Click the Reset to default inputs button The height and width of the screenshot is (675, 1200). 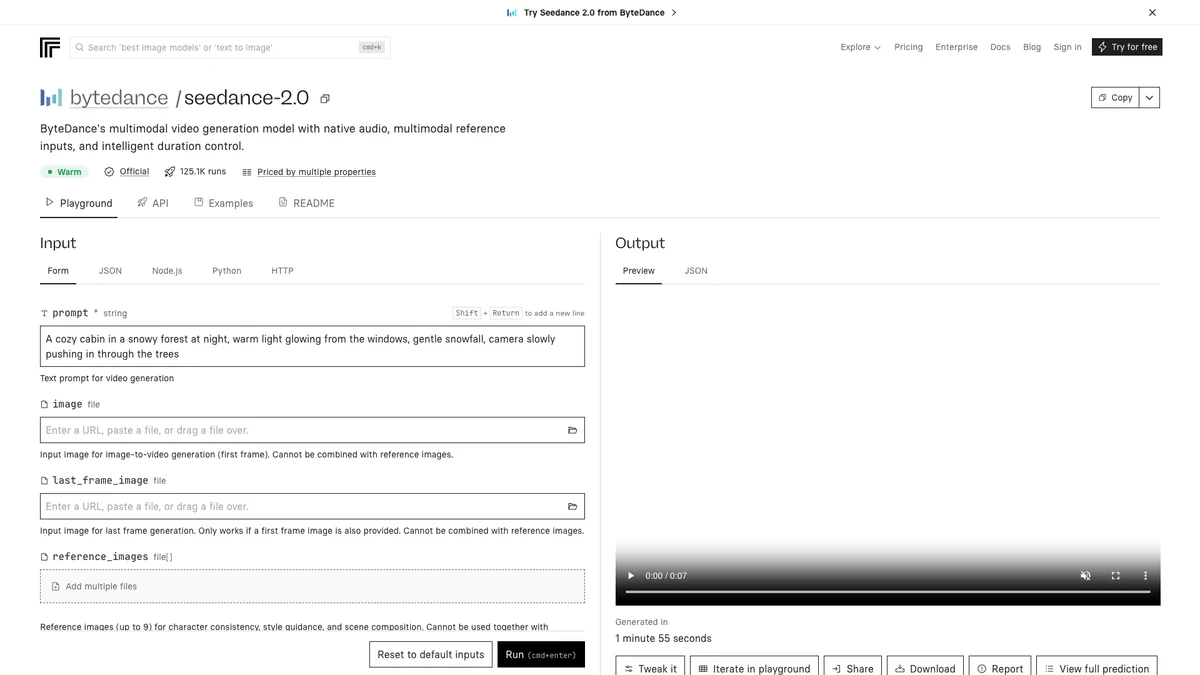point(431,655)
